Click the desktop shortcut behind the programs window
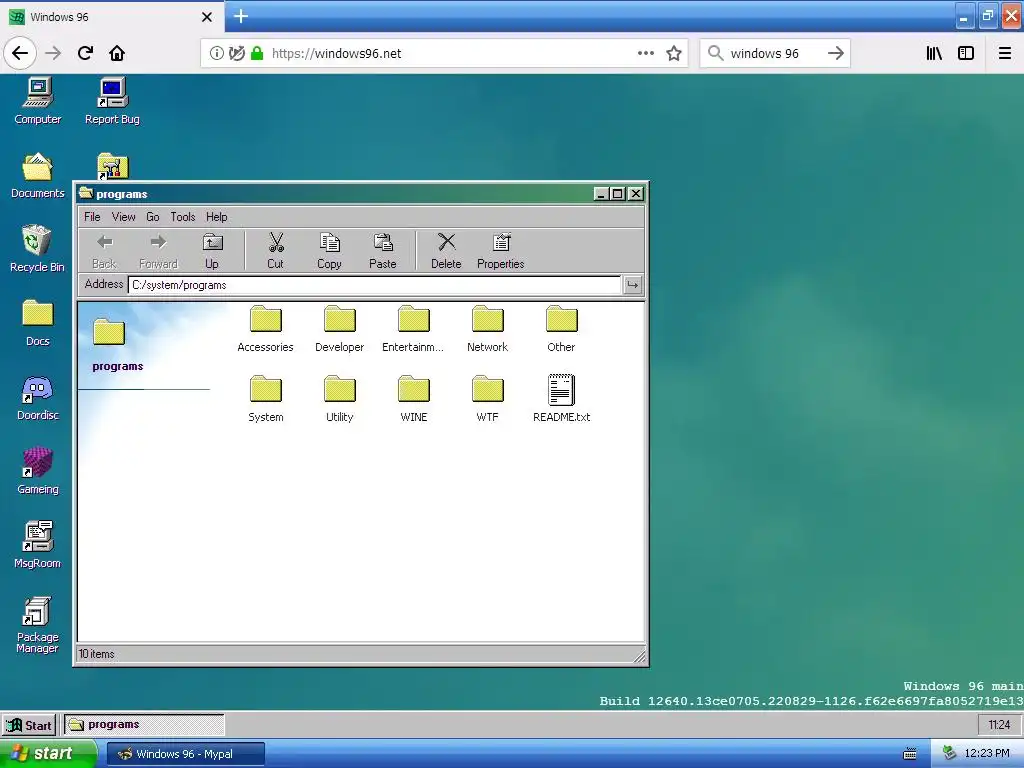This screenshot has width=1024, height=768. (x=112, y=166)
